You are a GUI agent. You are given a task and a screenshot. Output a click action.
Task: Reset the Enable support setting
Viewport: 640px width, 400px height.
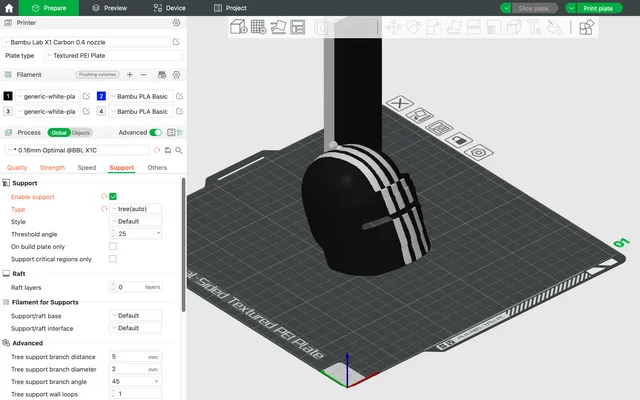[x=104, y=196]
